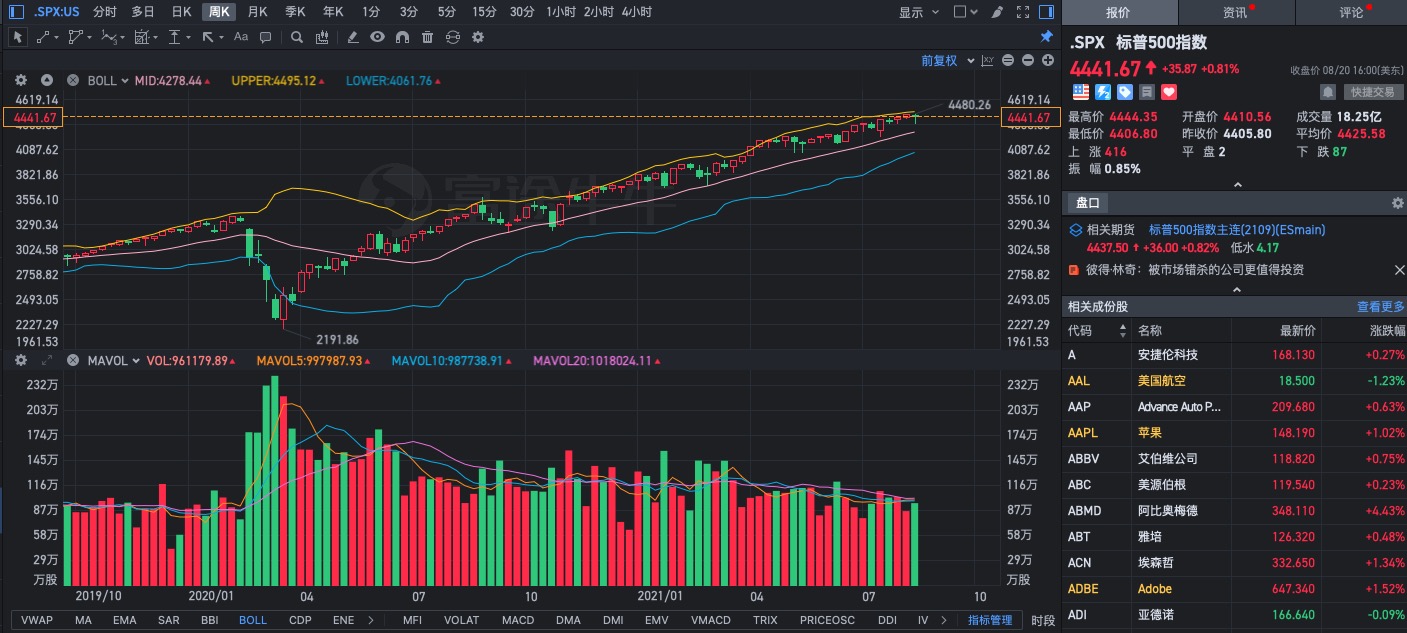Open the 显示 display dropdown

918,12
